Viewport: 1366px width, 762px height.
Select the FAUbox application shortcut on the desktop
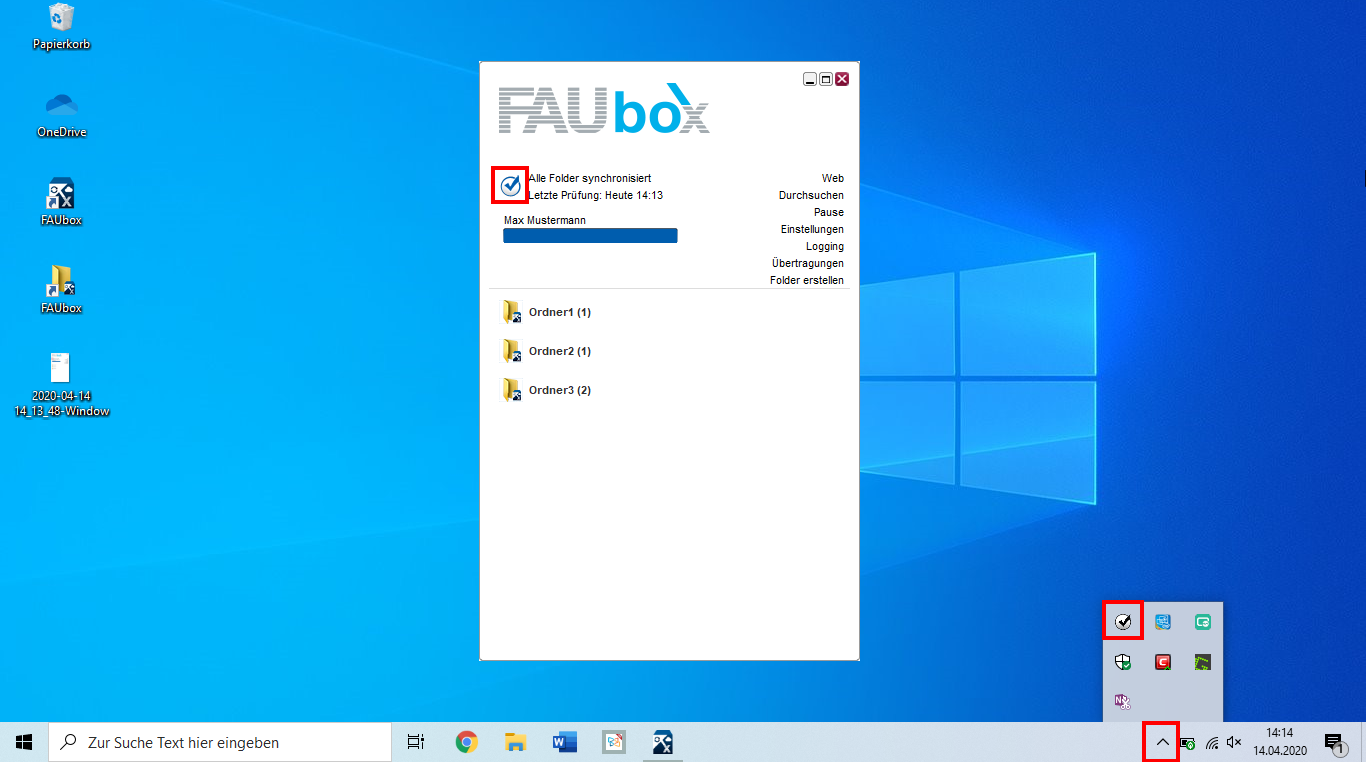click(62, 202)
